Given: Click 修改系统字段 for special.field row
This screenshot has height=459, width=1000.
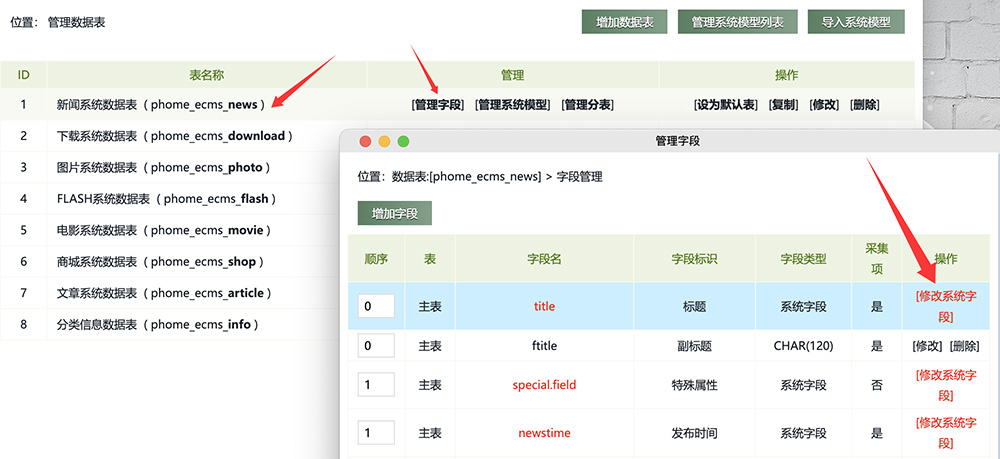Looking at the screenshot, I should point(945,384).
